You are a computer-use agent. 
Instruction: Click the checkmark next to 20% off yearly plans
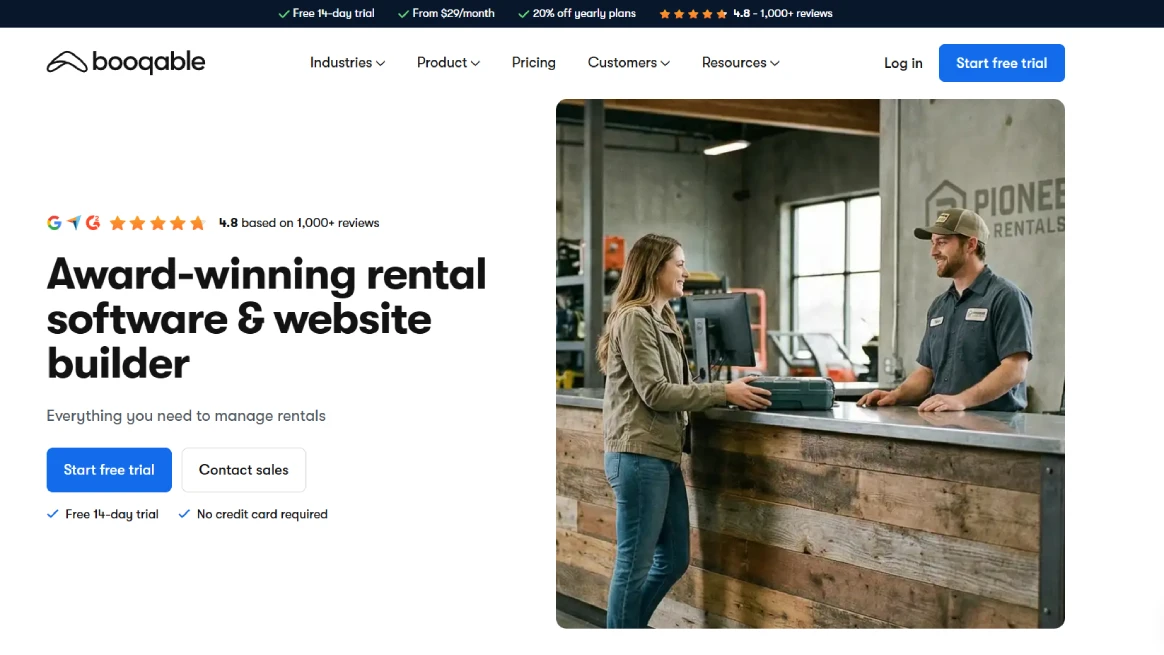pos(522,13)
